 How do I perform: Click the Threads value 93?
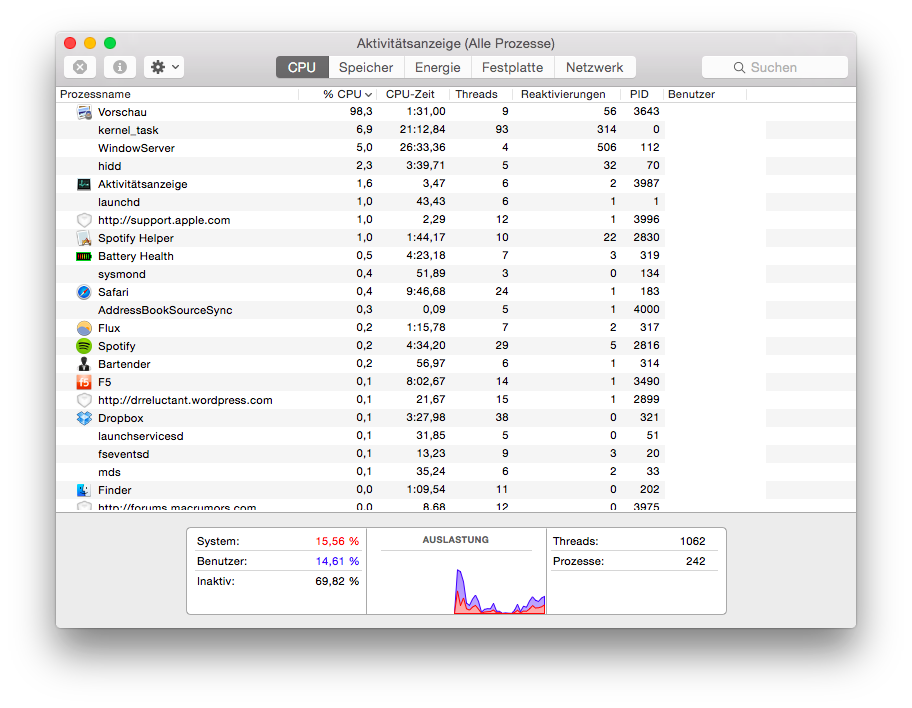pos(502,129)
